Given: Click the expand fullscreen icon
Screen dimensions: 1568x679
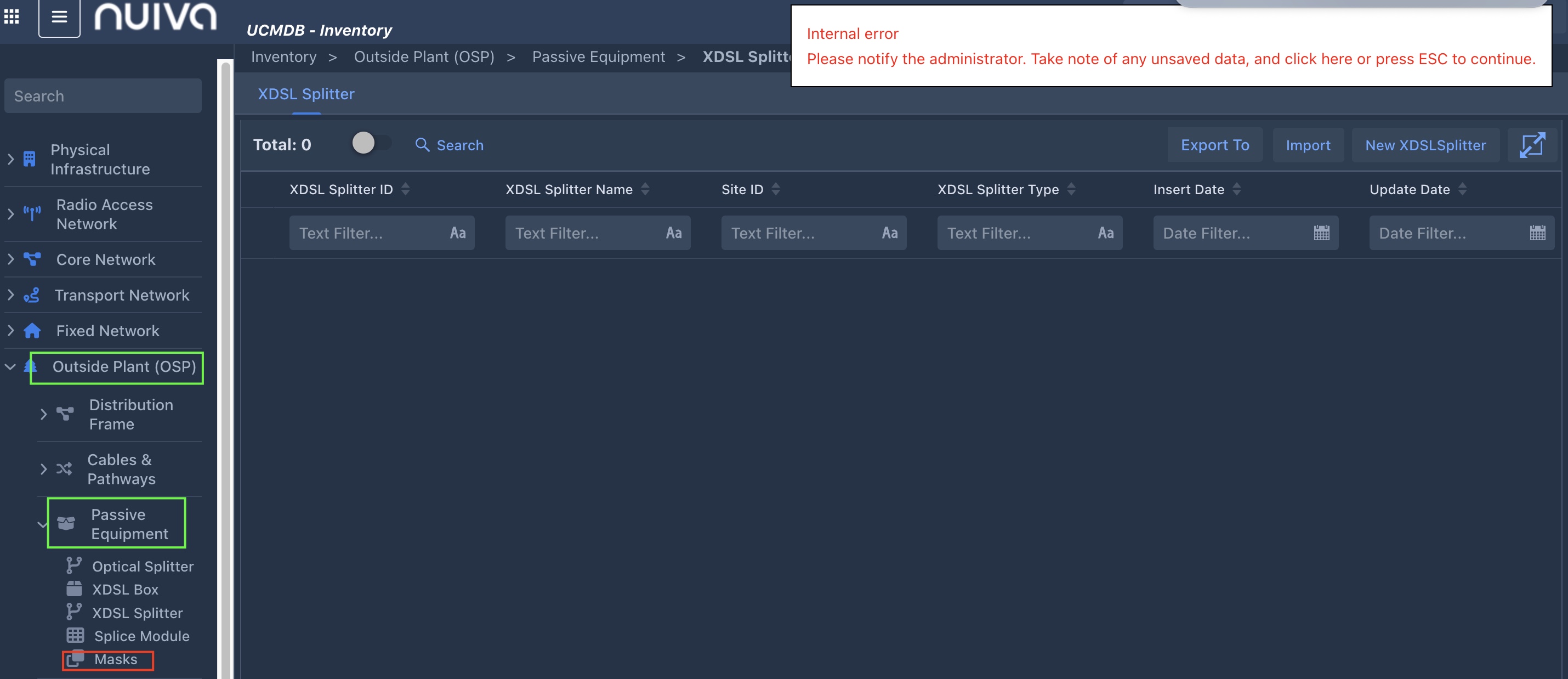Looking at the screenshot, I should (1531, 145).
